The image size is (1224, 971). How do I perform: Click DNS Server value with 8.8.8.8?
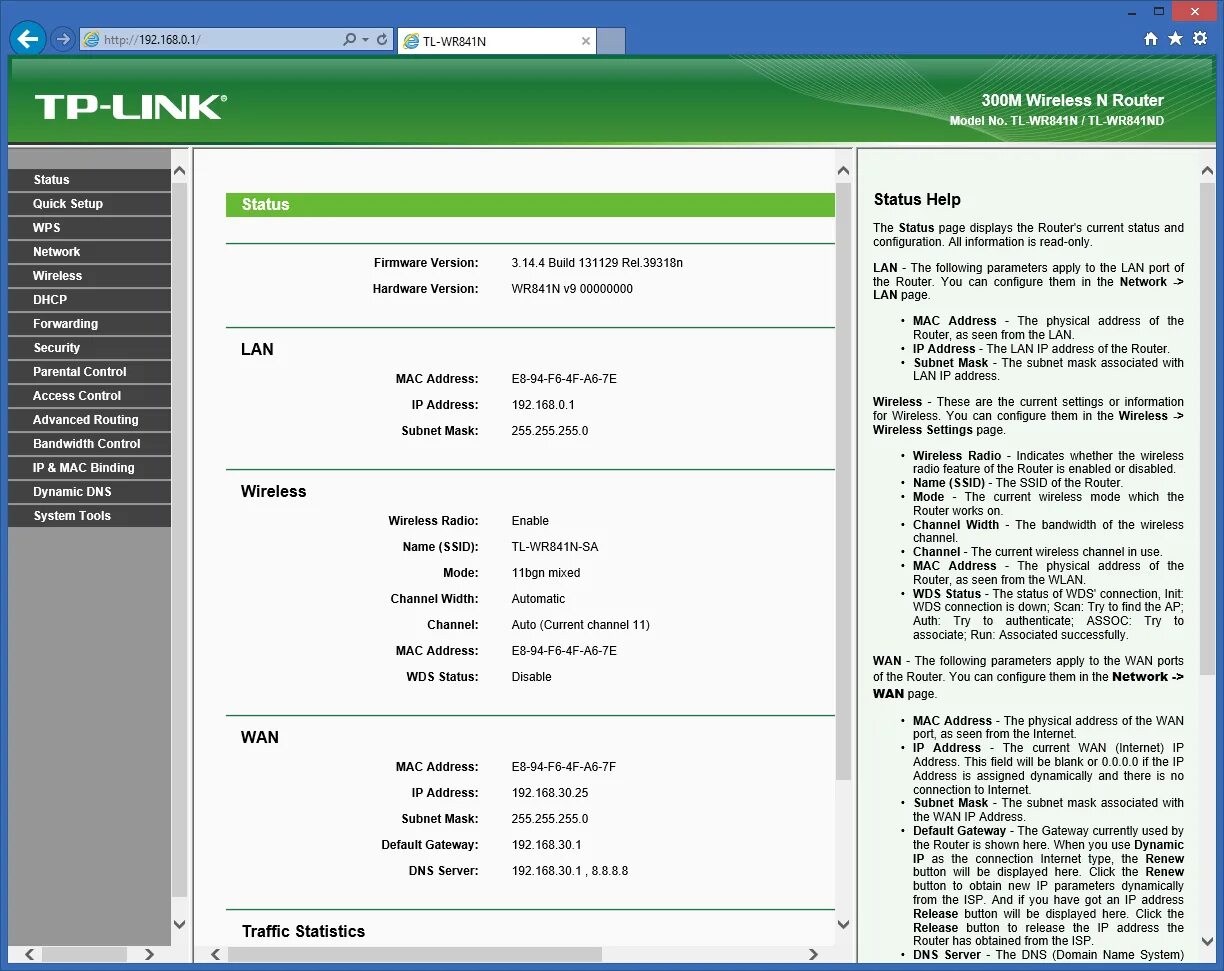(570, 871)
